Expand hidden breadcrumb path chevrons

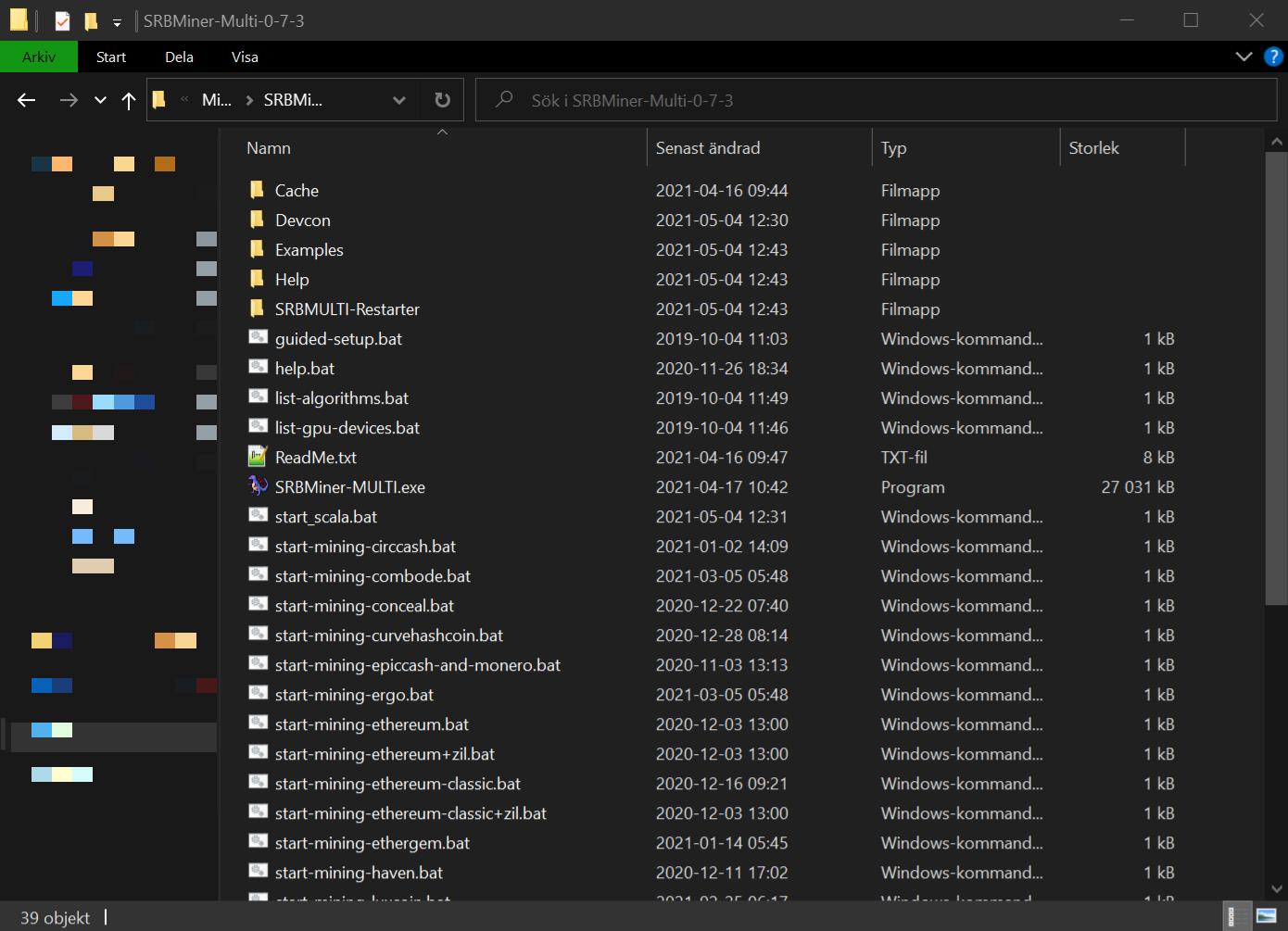point(184,100)
